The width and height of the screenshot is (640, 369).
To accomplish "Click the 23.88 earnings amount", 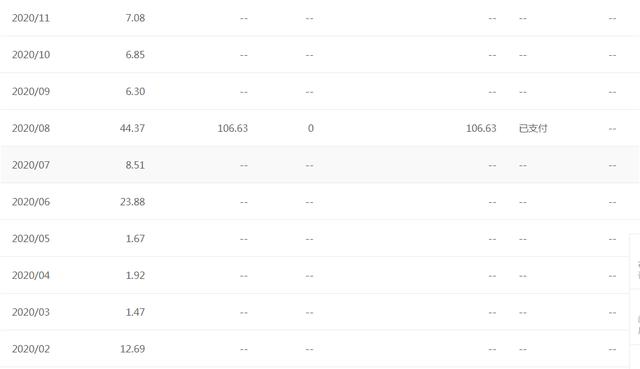I will (x=132, y=202).
